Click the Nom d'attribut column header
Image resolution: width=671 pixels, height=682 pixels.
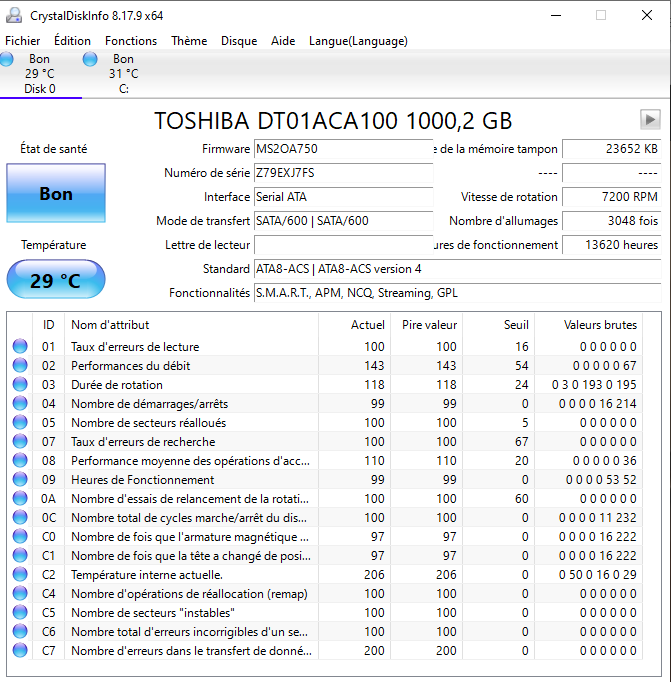[x=191, y=324]
